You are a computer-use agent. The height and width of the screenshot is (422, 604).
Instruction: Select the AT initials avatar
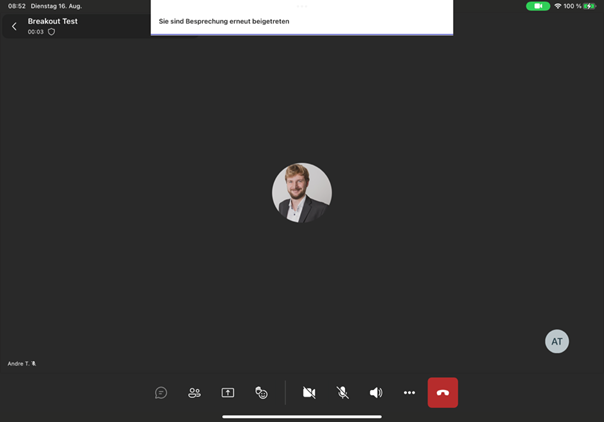[557, 341]
